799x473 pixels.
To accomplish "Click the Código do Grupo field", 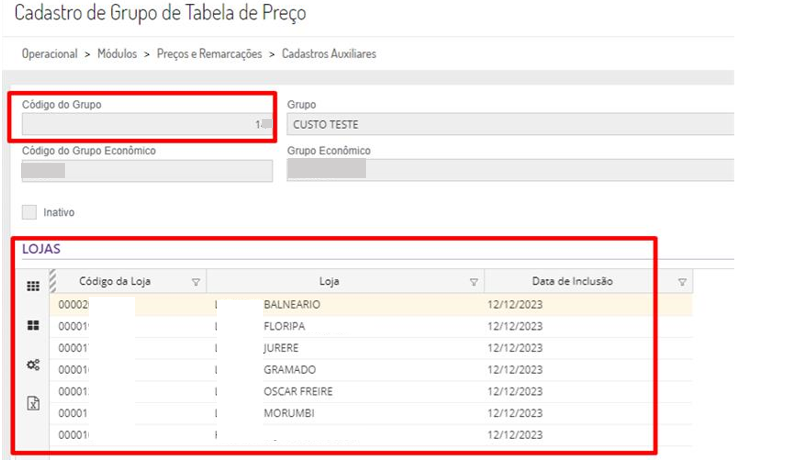I will [147, 124].
